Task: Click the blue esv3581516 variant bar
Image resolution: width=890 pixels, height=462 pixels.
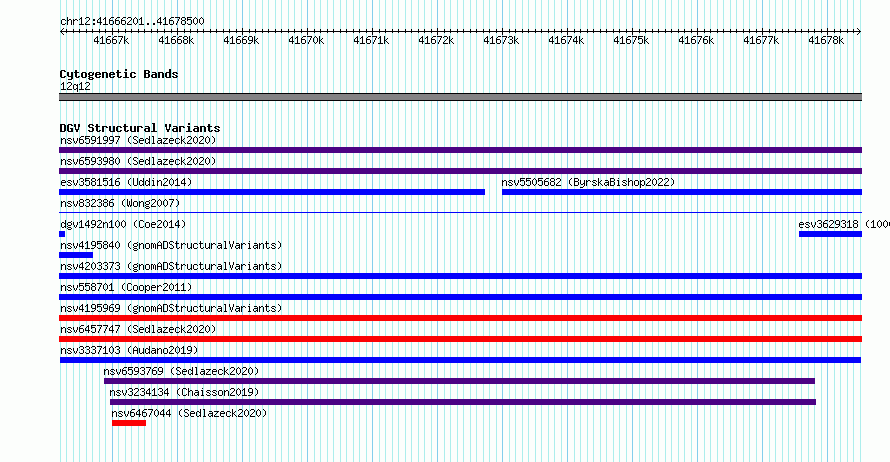Action: point(272,192)
